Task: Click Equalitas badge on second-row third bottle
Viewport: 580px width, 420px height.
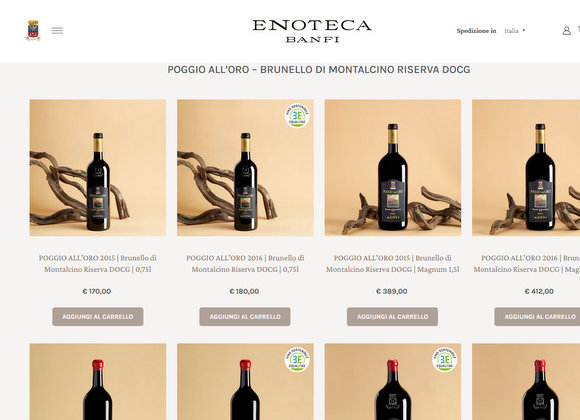Action: (445, 359)
